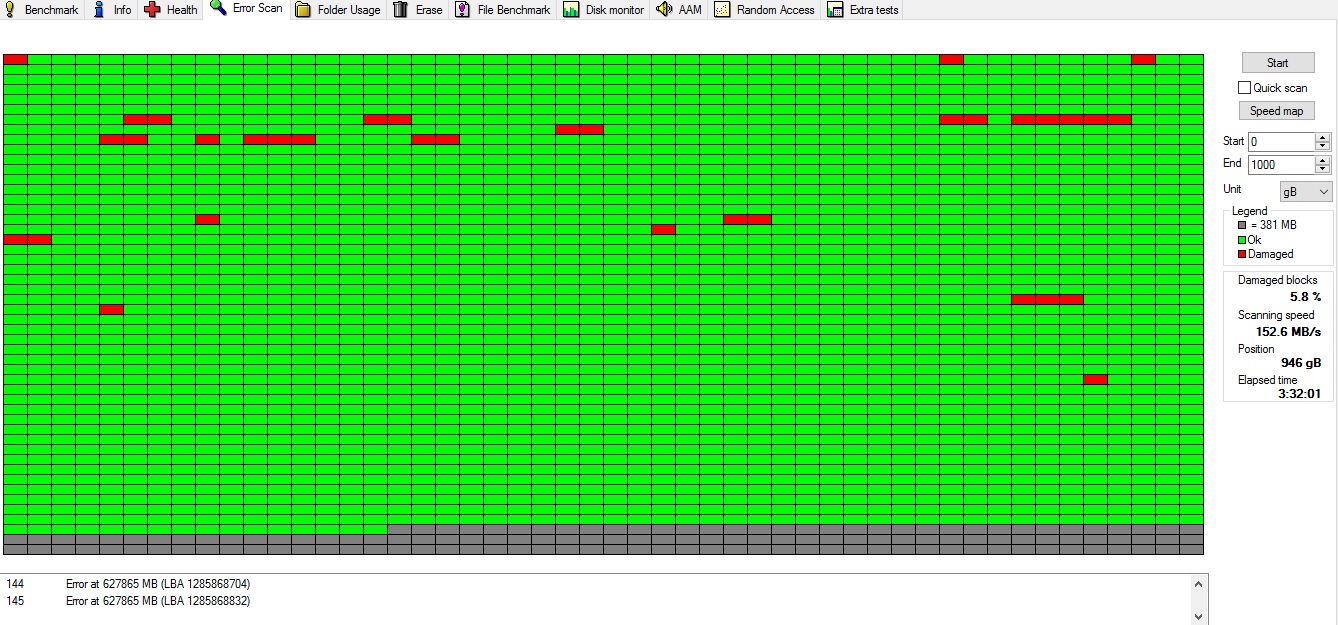Switch to the Random Access tab
This screenshot has width=1338, height=625.
[765, 10]
